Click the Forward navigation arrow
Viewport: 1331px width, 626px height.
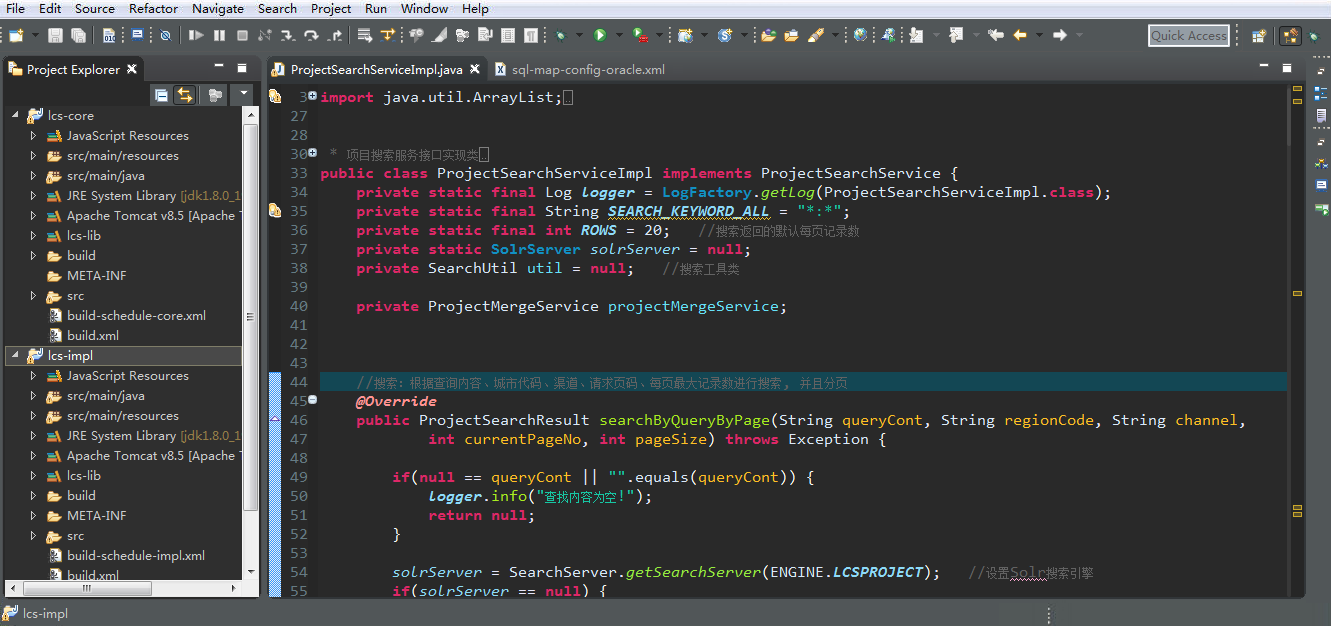[1060, 35]
